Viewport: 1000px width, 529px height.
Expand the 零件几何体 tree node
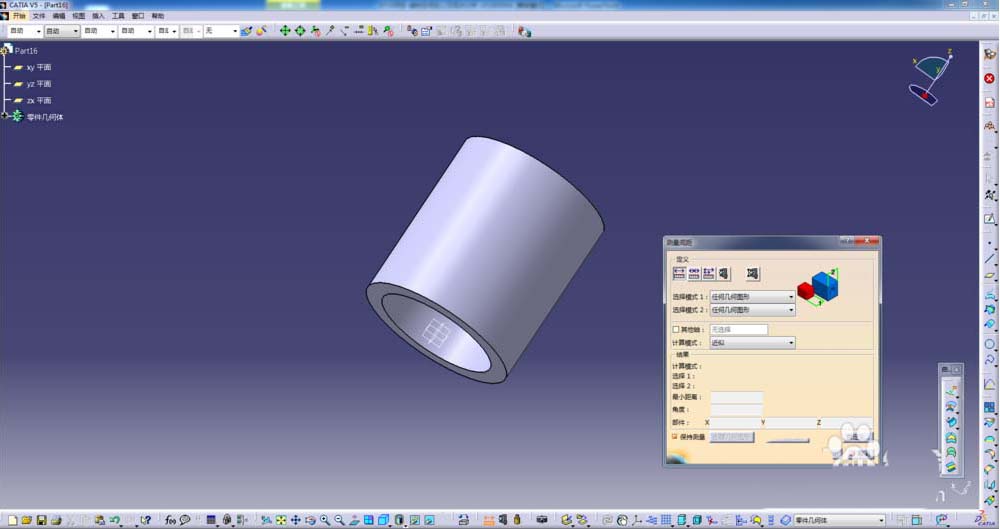[x=5, y=116]
